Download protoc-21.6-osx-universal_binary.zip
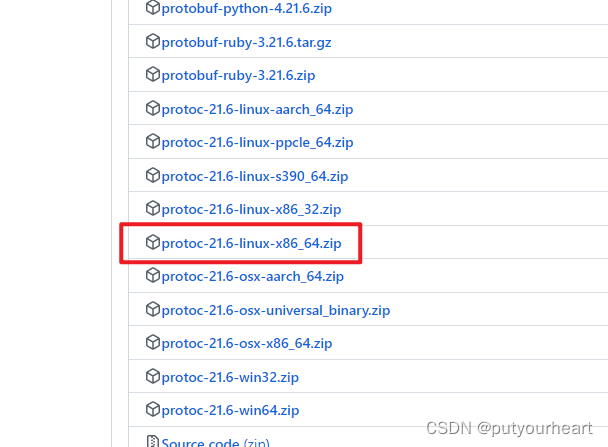The width and height of the screenshot is (608, 447). click(x=276, y=310)
